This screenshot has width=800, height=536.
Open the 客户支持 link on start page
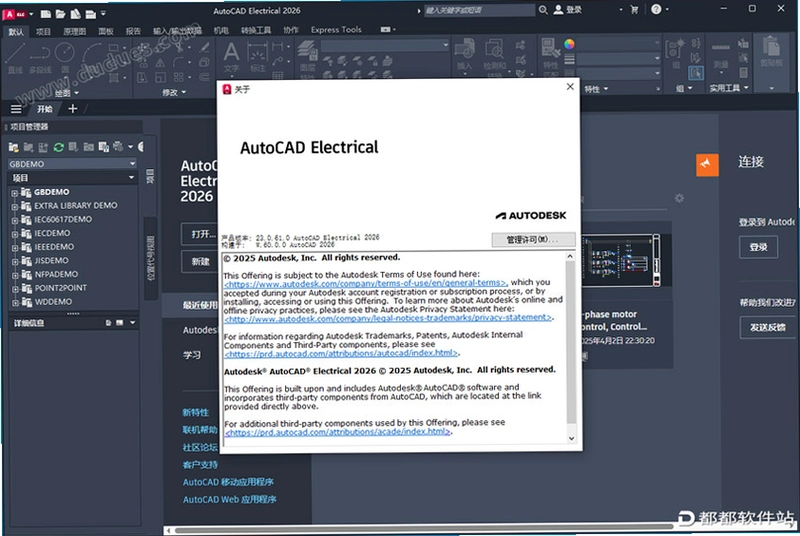pos(200,465)
